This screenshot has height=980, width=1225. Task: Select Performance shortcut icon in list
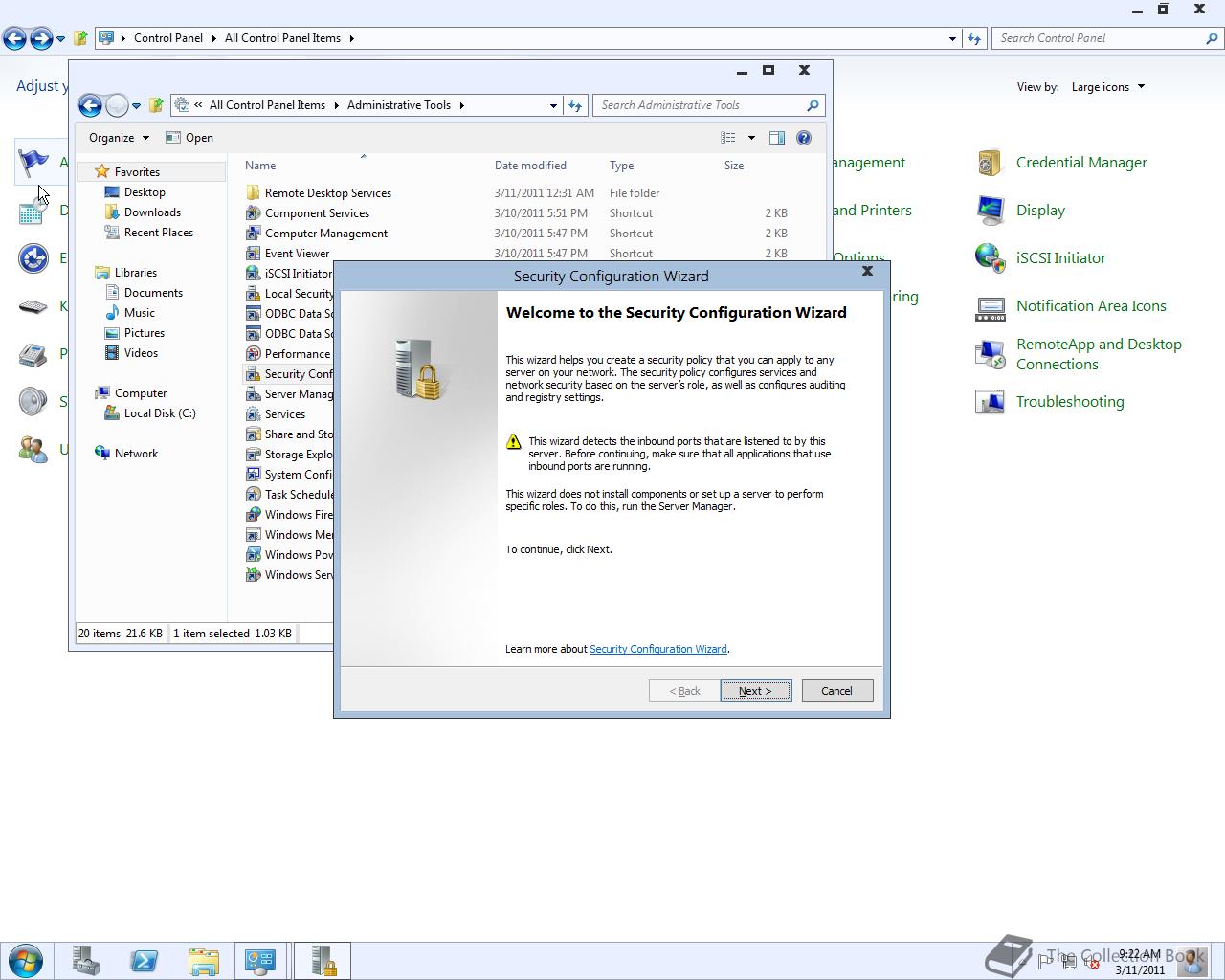click(x=253, y=354)
